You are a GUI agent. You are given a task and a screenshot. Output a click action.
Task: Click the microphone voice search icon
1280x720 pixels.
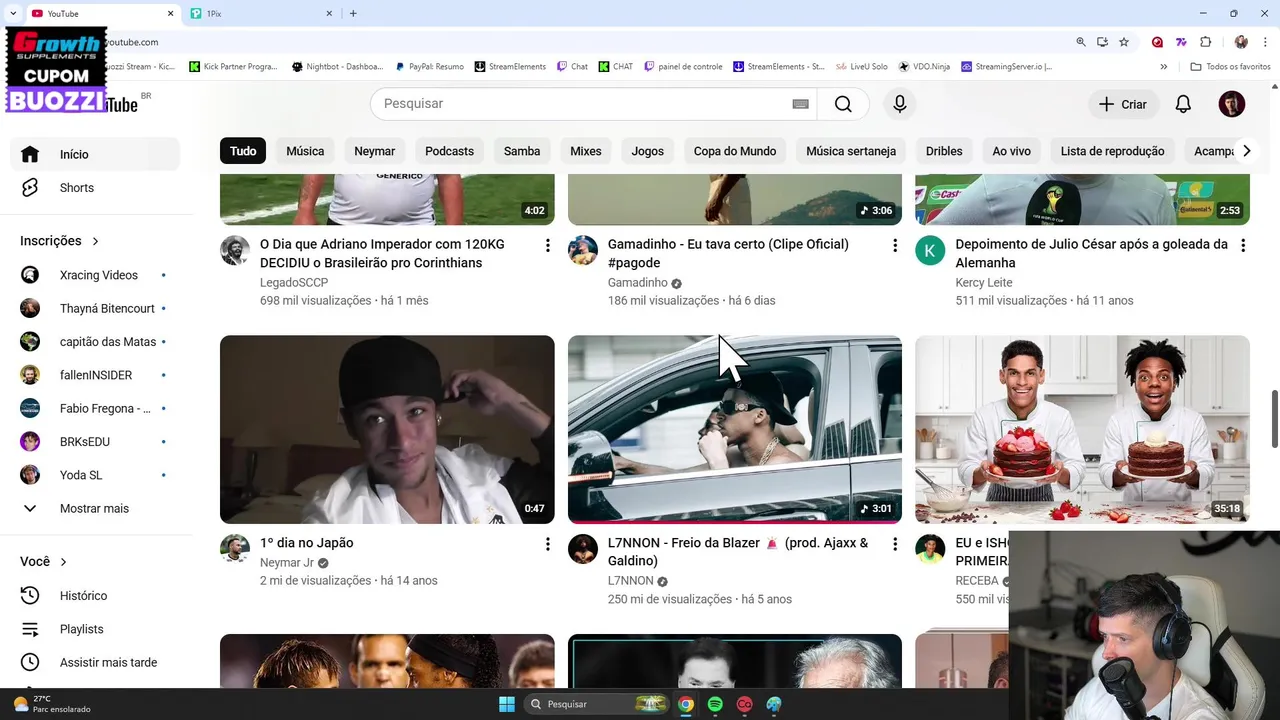tap(900, 104)
